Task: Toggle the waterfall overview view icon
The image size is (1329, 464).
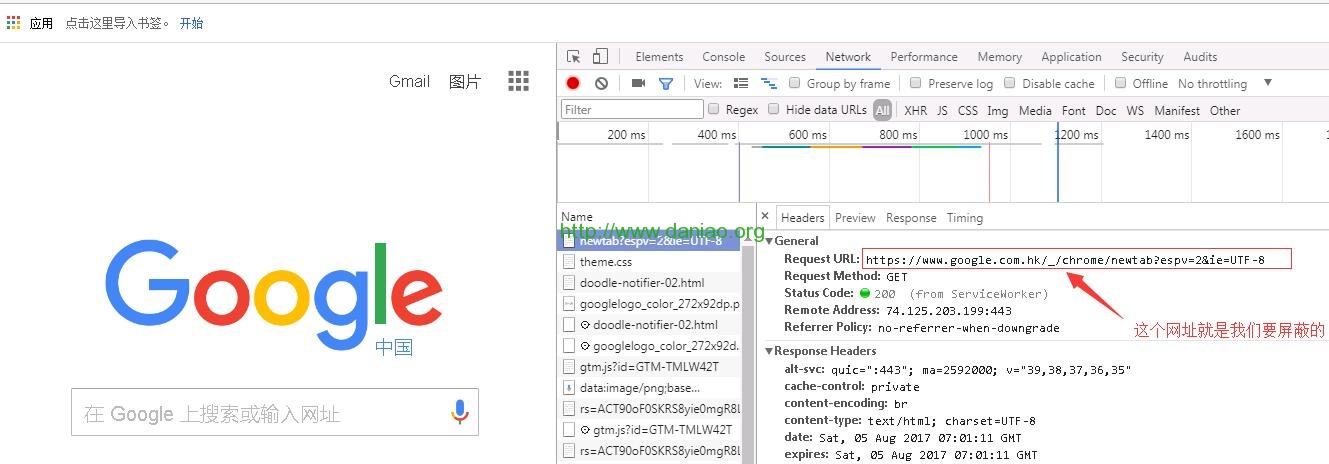Action: click(769, 84)
